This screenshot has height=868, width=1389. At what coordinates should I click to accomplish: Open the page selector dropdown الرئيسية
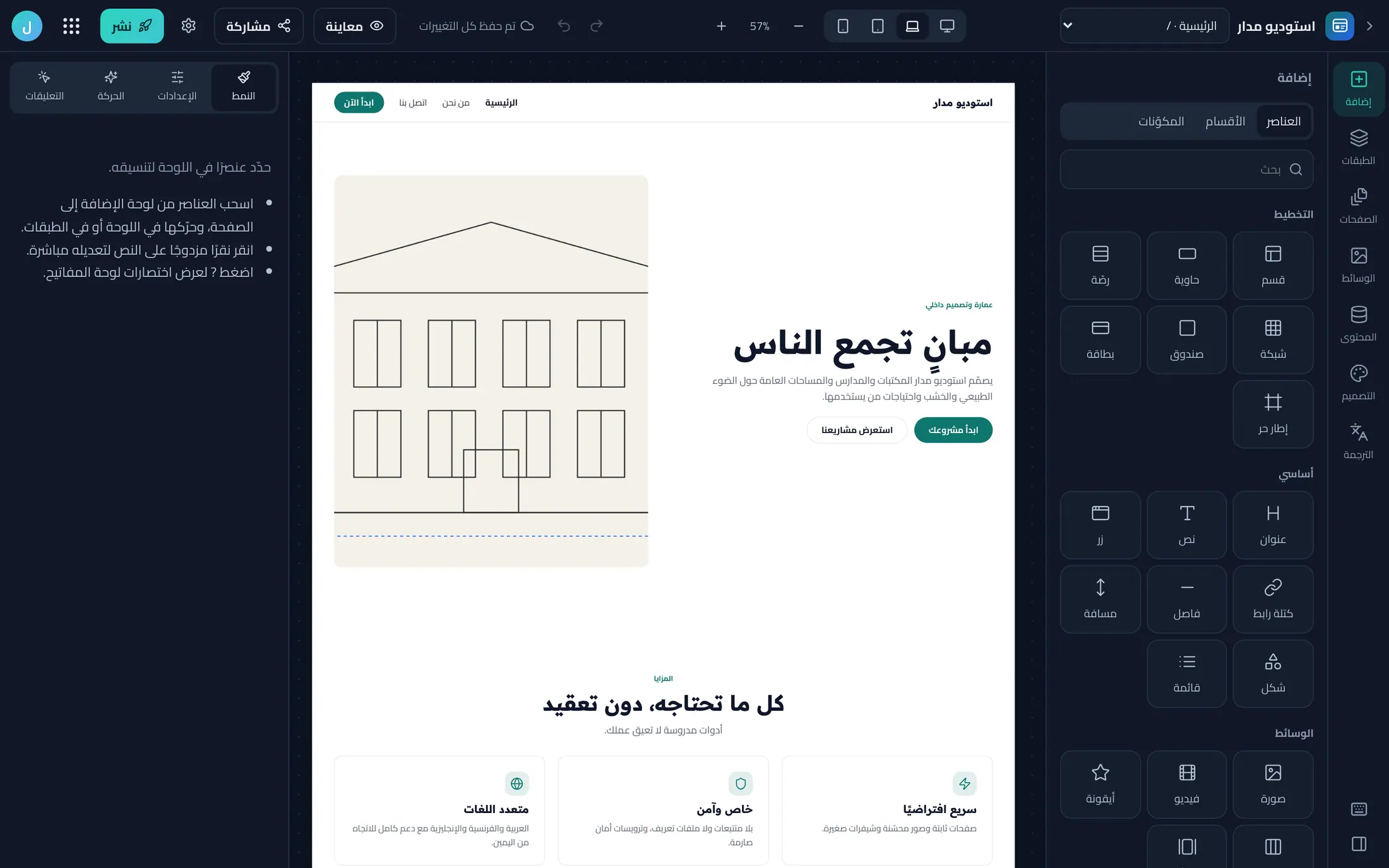point(1144,26)
